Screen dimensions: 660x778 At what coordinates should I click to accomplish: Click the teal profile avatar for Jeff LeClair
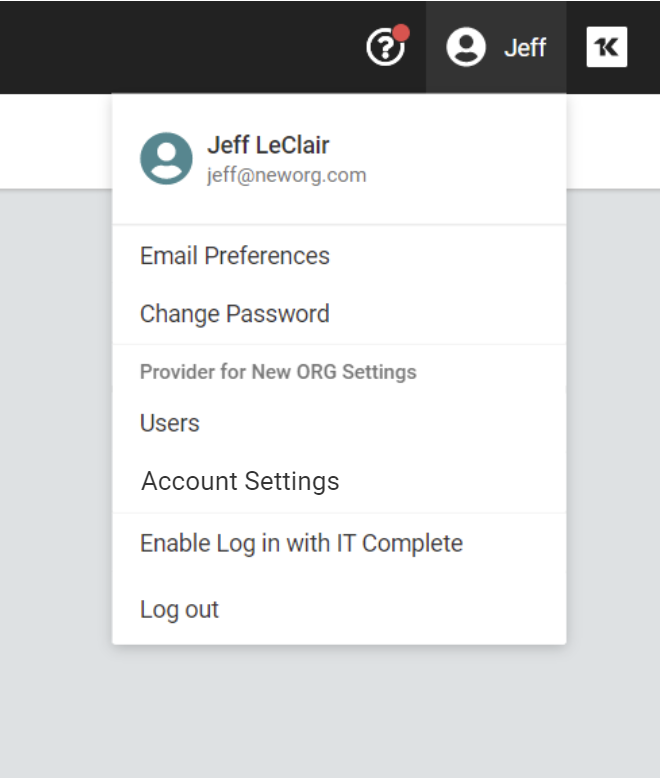click(166, 158)
